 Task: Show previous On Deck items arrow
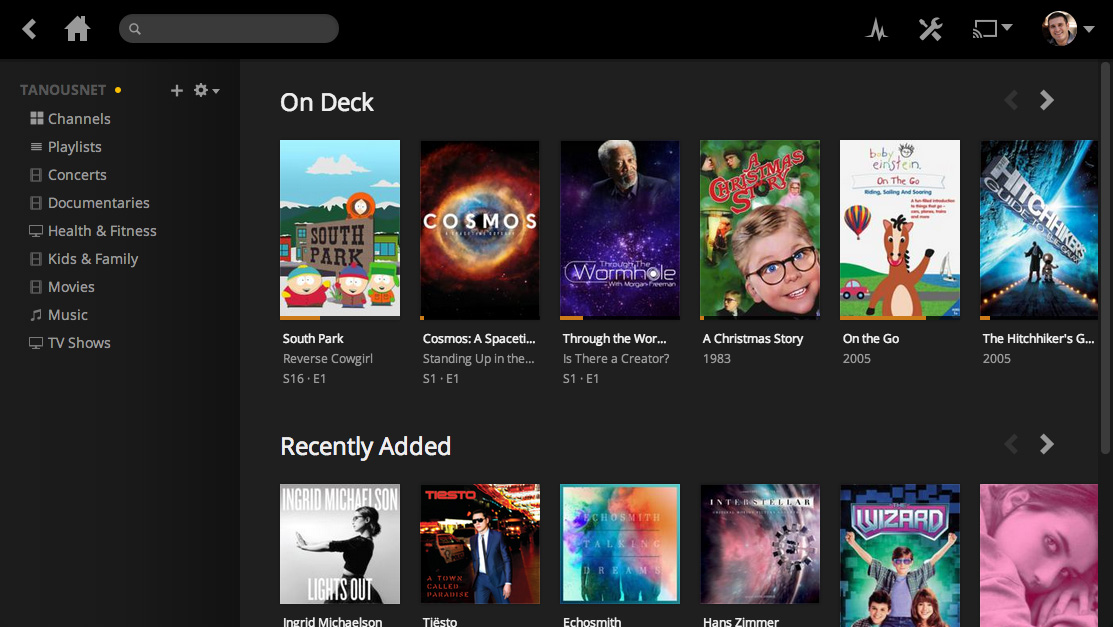(x=1011, y=101)
